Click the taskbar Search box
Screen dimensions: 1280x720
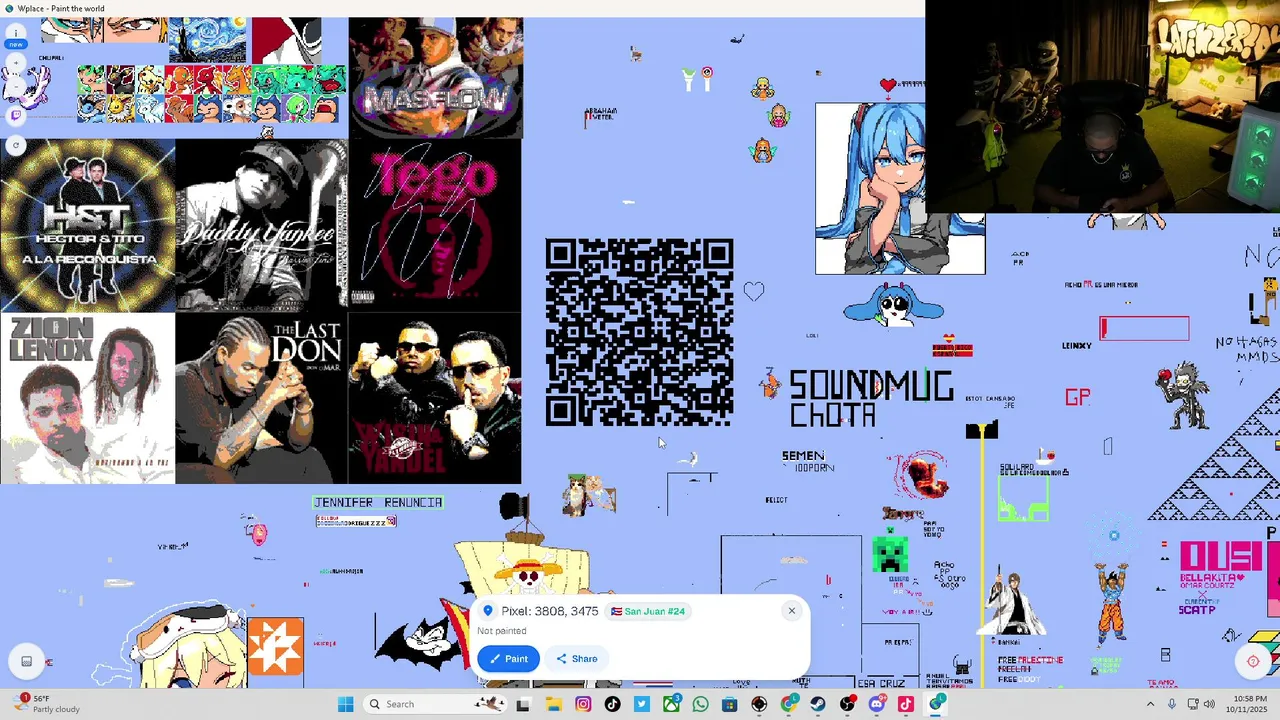(x=435, y=704)
